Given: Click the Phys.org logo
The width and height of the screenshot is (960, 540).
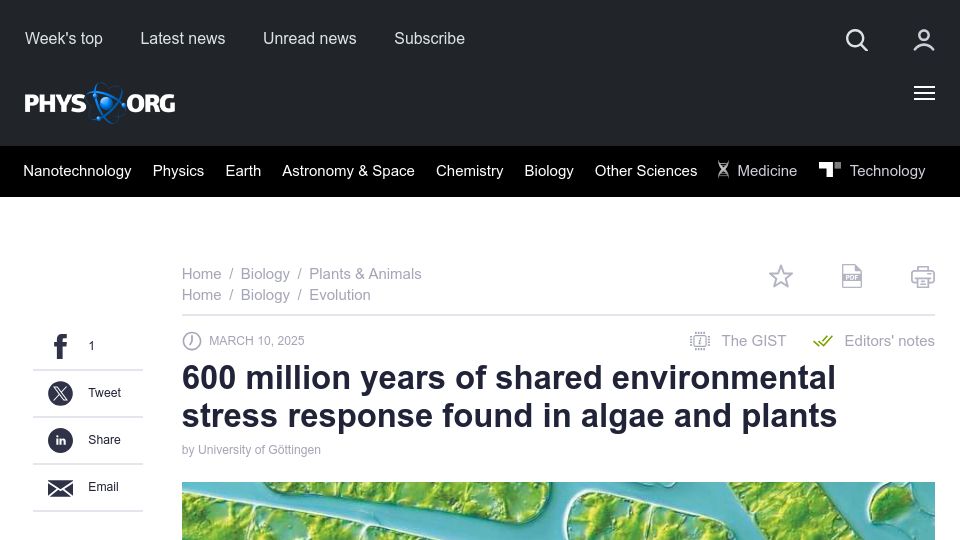Looking at the screenshot, I should tap(100, 103).
